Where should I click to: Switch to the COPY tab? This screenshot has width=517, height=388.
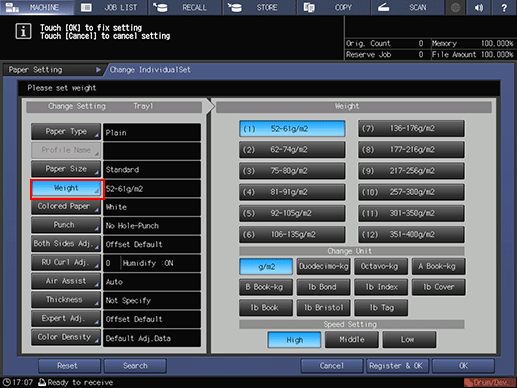tap(333, 7)
